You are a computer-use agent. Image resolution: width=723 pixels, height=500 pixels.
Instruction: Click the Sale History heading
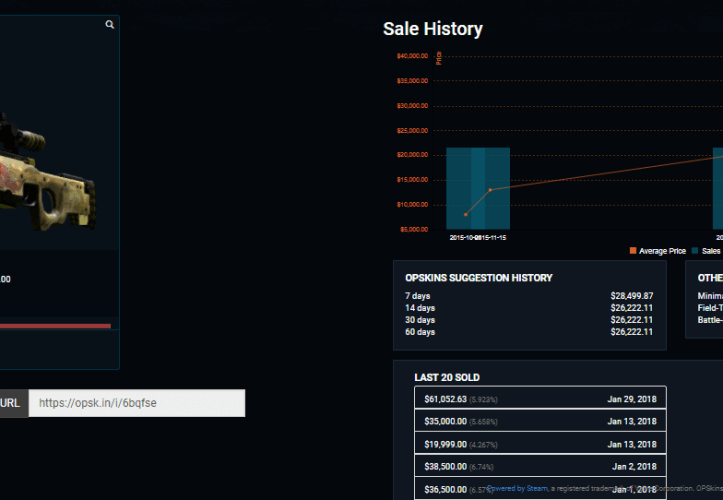coord(432,29)
